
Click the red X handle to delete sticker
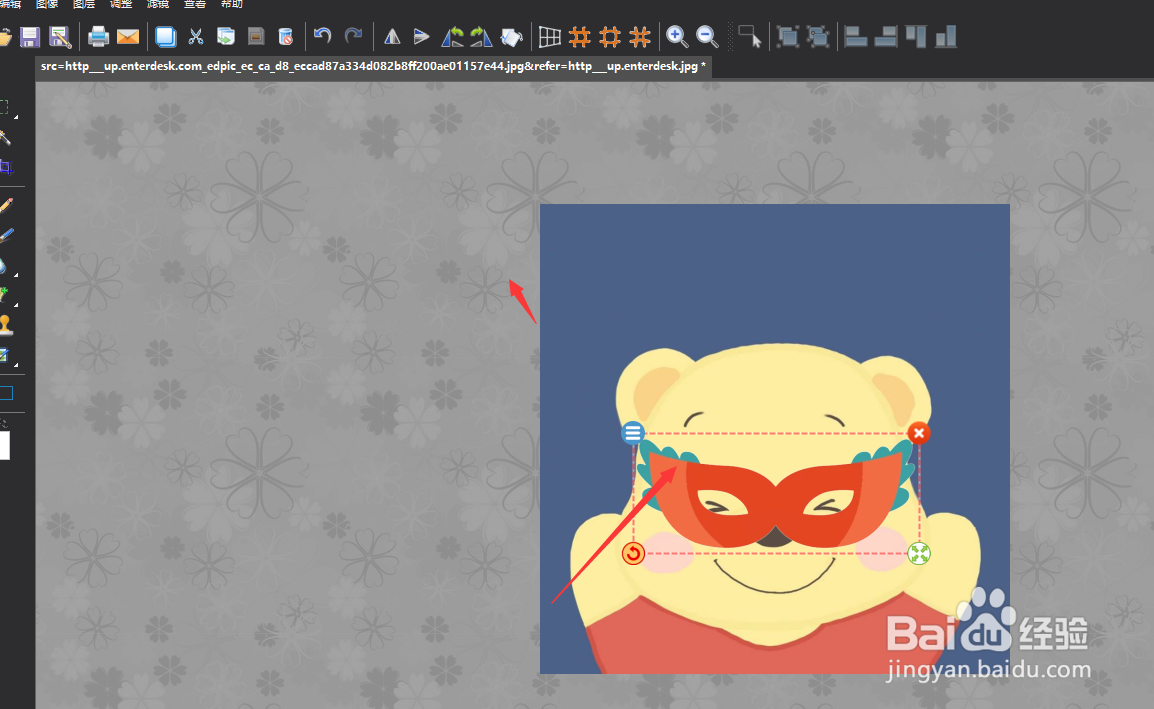tap(918, 433)
